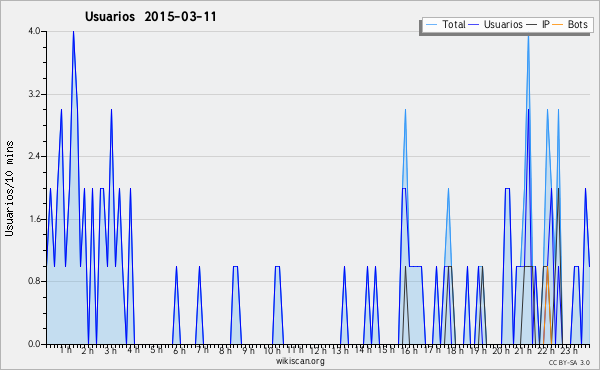Click the single-user spike near 6 h
This screenshot has height=370, width=600.
pyautogui.click(x=176, y=267)
